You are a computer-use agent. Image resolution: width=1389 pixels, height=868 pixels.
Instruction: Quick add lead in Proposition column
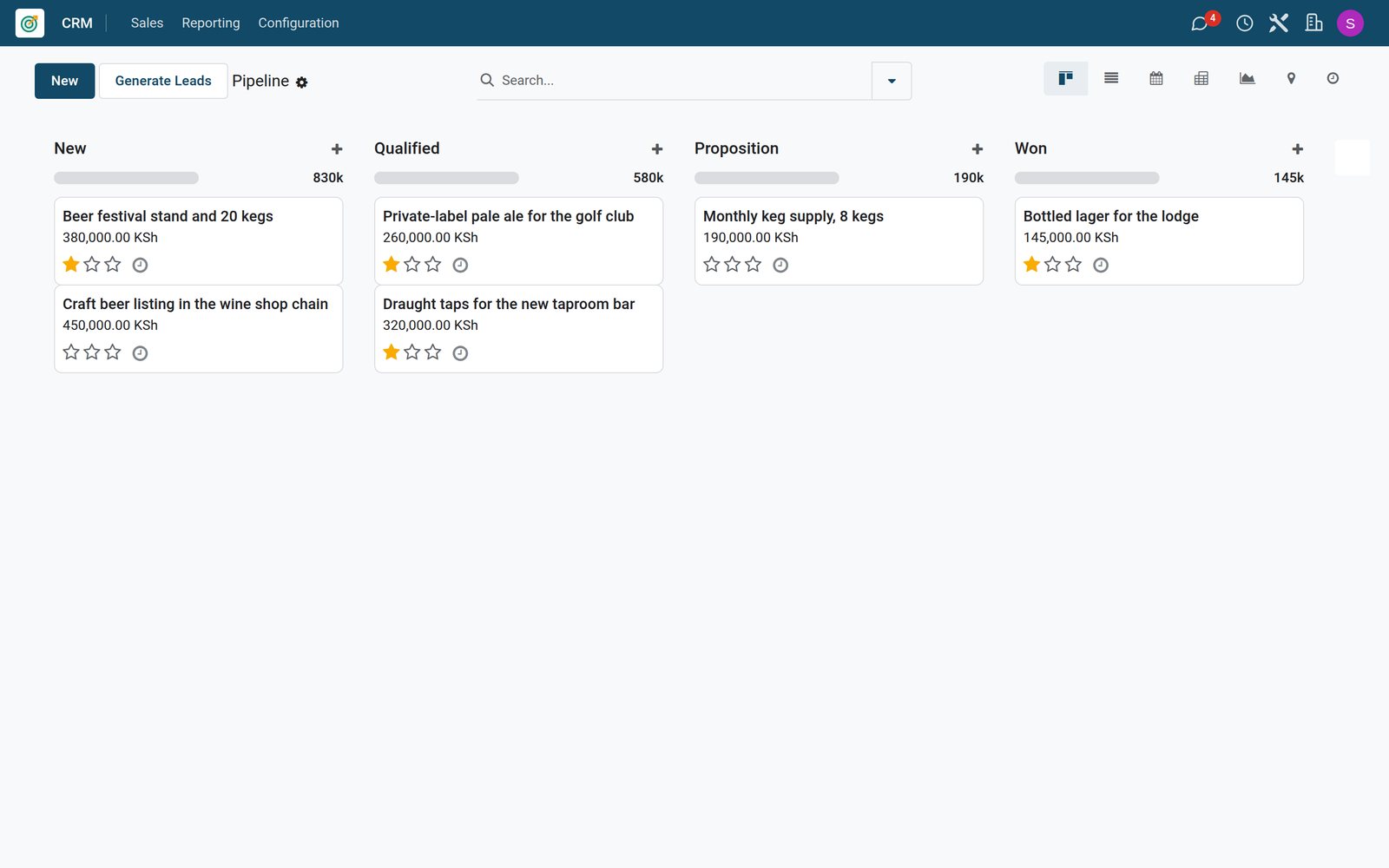point(978,149)
